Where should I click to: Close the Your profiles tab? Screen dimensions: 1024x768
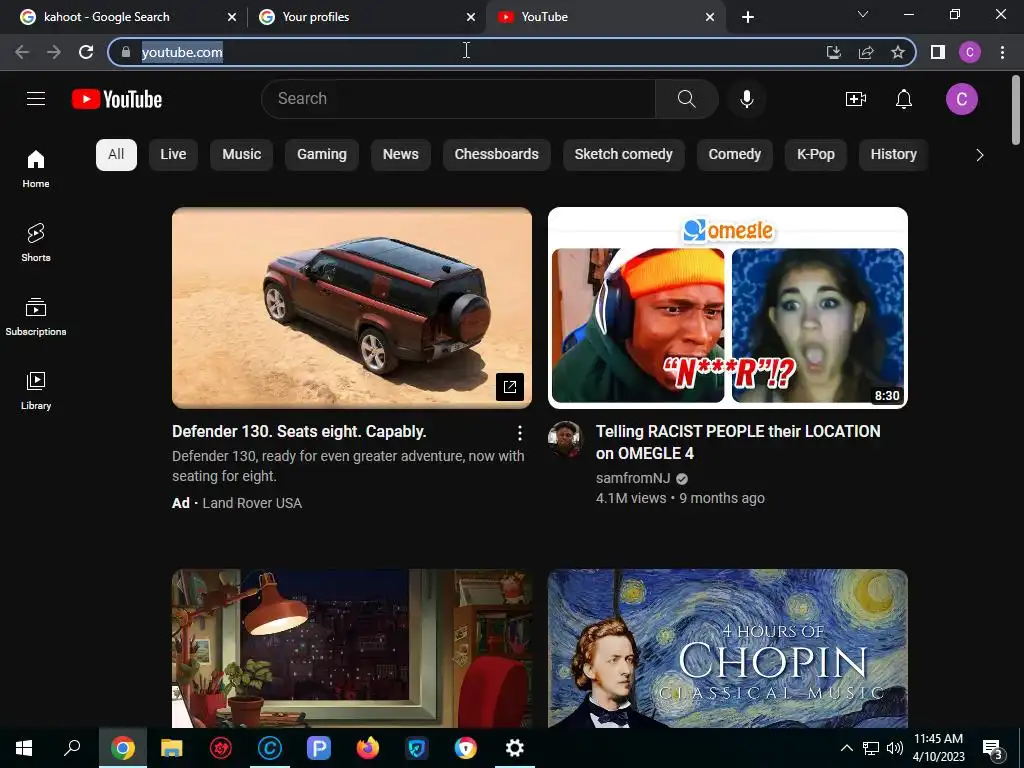[x=471, y=17]
